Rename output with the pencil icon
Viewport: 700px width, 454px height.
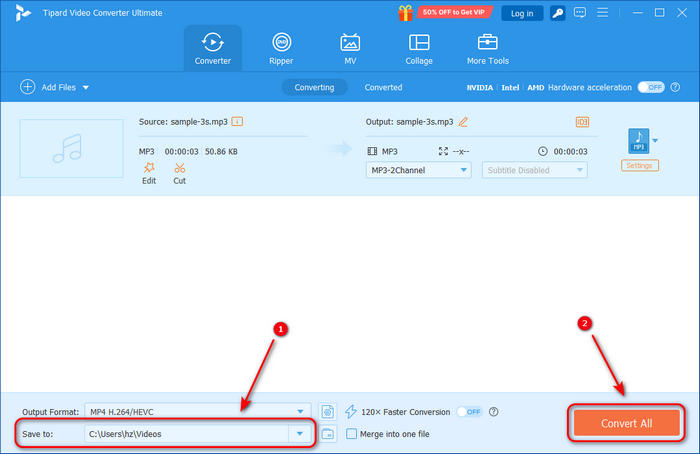pos(463,122)
